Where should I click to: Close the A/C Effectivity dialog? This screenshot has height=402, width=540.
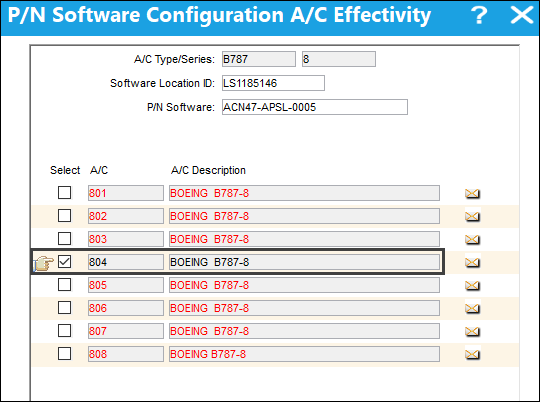521,16
